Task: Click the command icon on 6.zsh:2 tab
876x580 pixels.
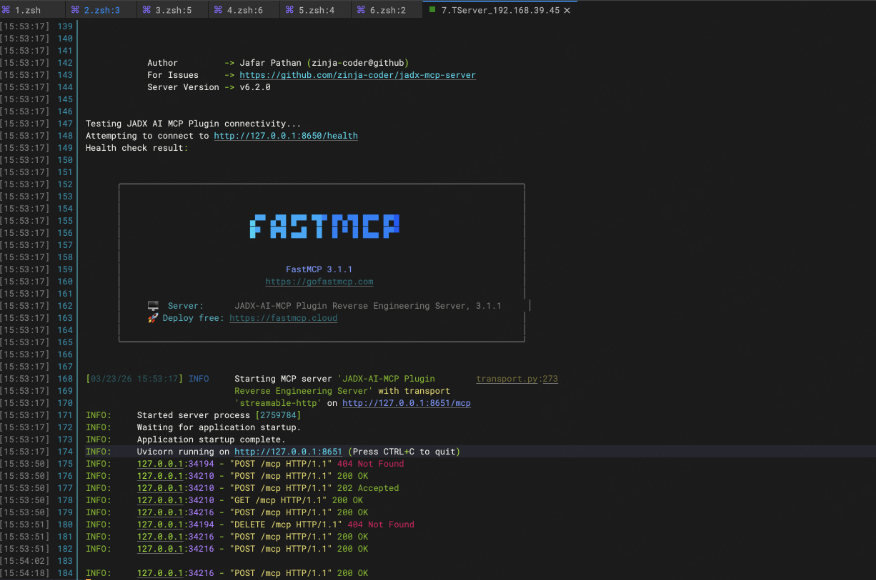Action: 361,10
